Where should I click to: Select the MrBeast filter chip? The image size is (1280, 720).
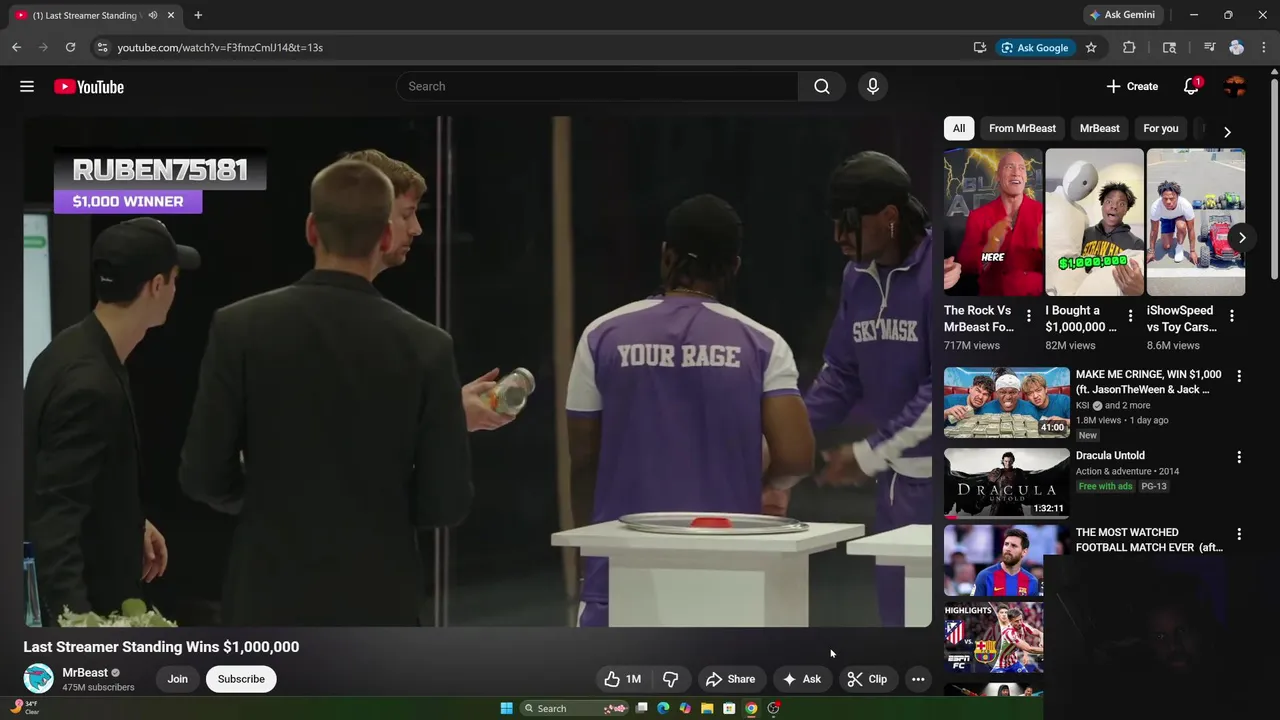click(x=1099, y=128)
